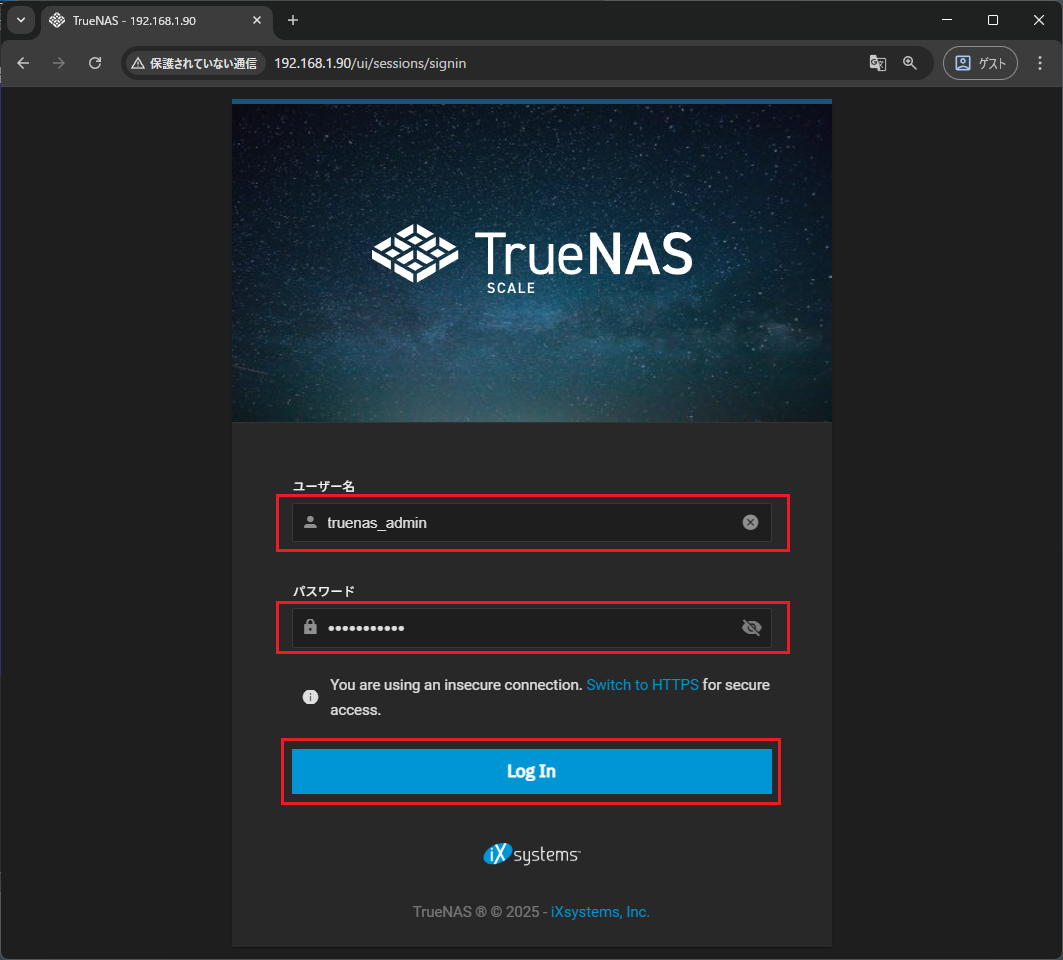The width and height of the screenshot is (1063, 960).
Task: Focus the password input field
Action: 532,628
